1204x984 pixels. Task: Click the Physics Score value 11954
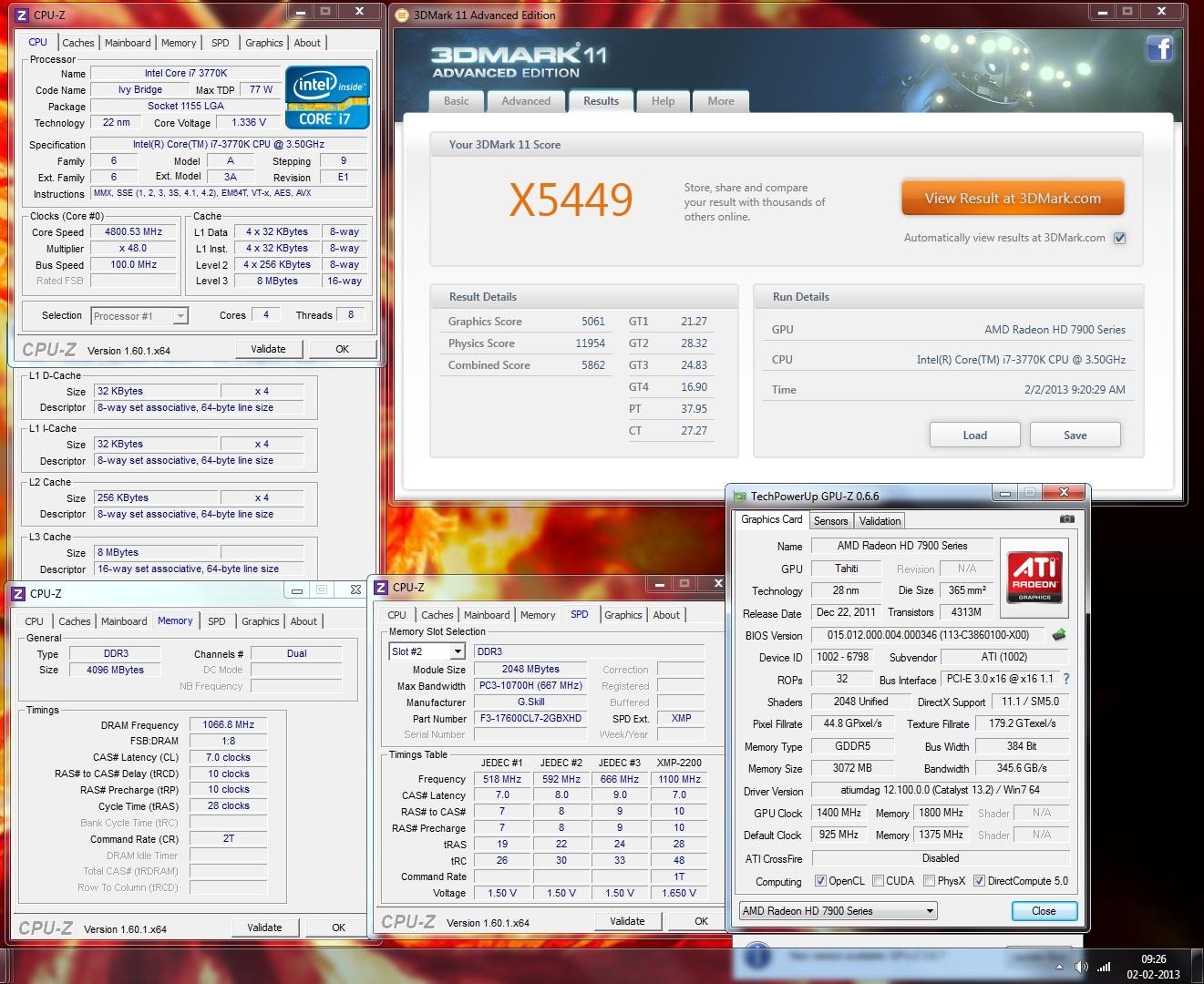pos(590,343)
